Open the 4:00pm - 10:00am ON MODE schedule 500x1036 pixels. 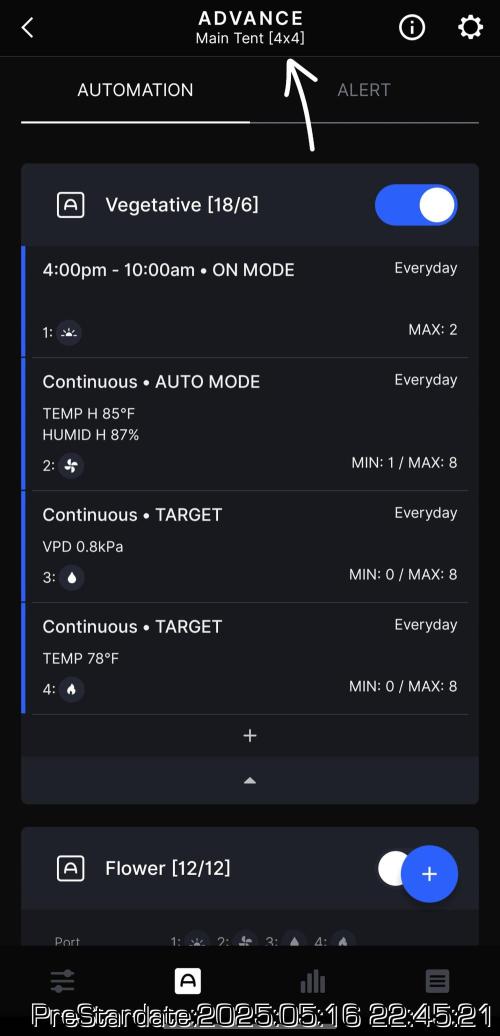tap(250, 301)
